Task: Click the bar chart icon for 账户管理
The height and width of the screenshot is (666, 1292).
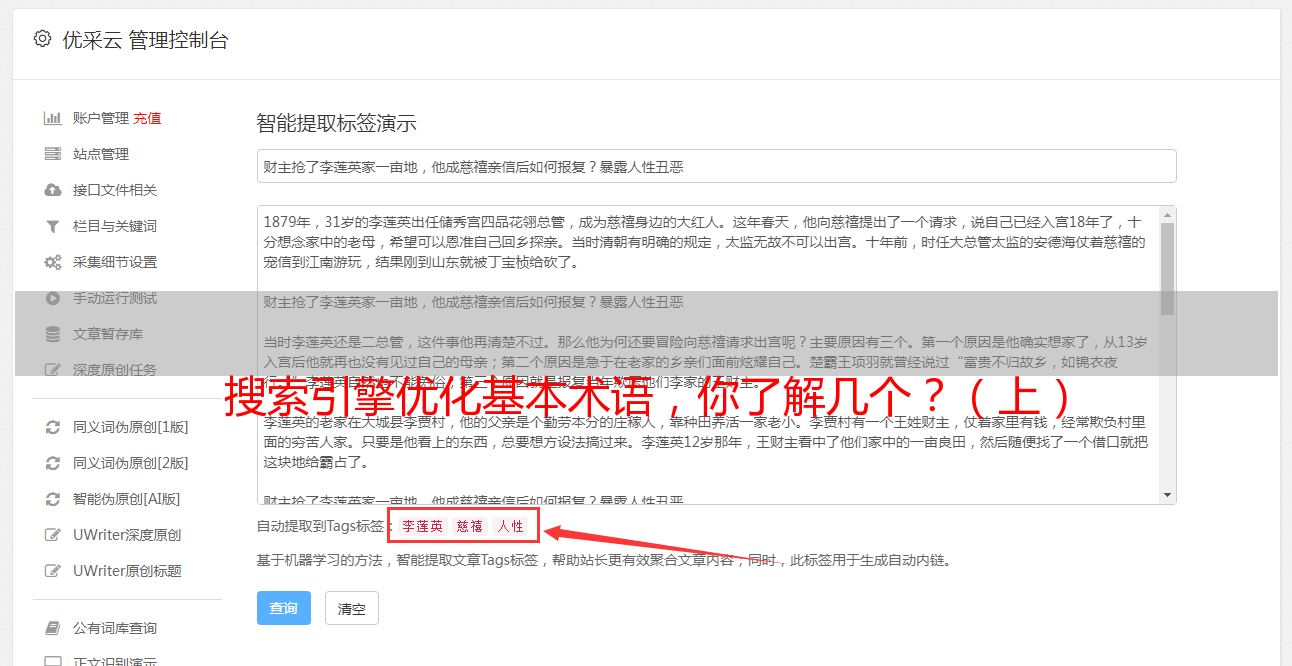Action: [53, 118]
